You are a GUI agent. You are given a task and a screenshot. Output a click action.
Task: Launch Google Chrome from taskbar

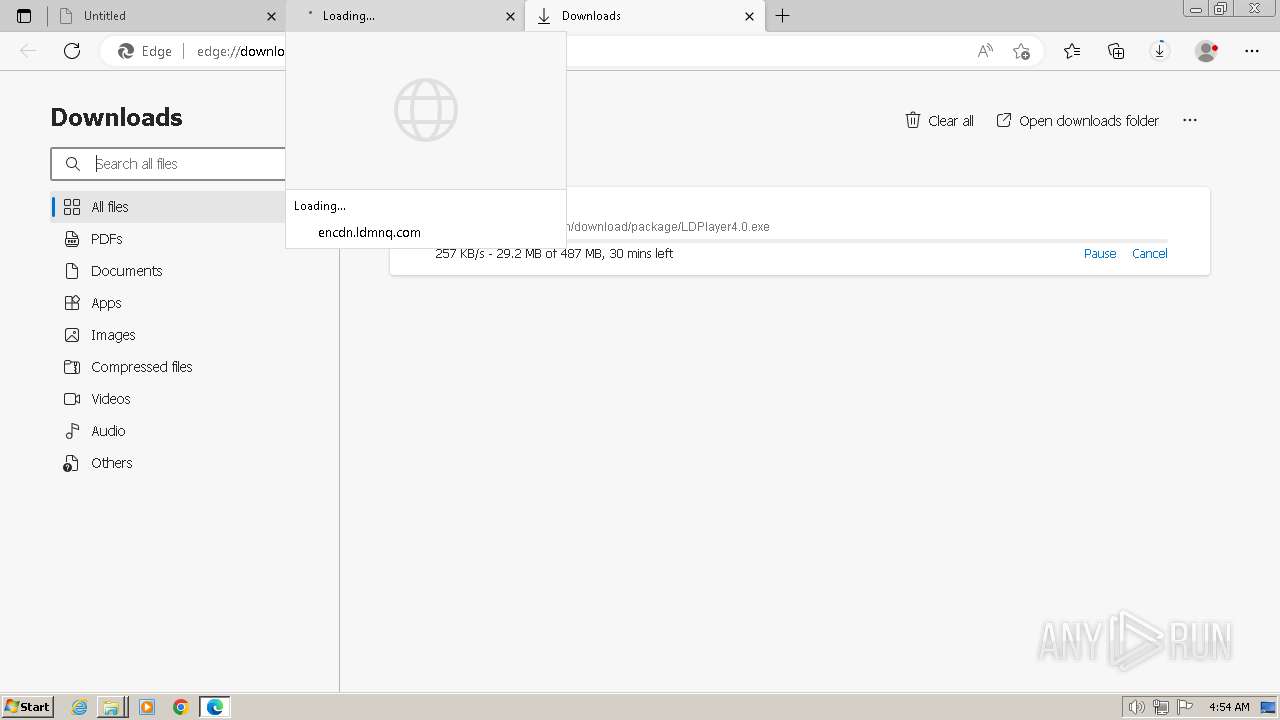pos(181,707)
